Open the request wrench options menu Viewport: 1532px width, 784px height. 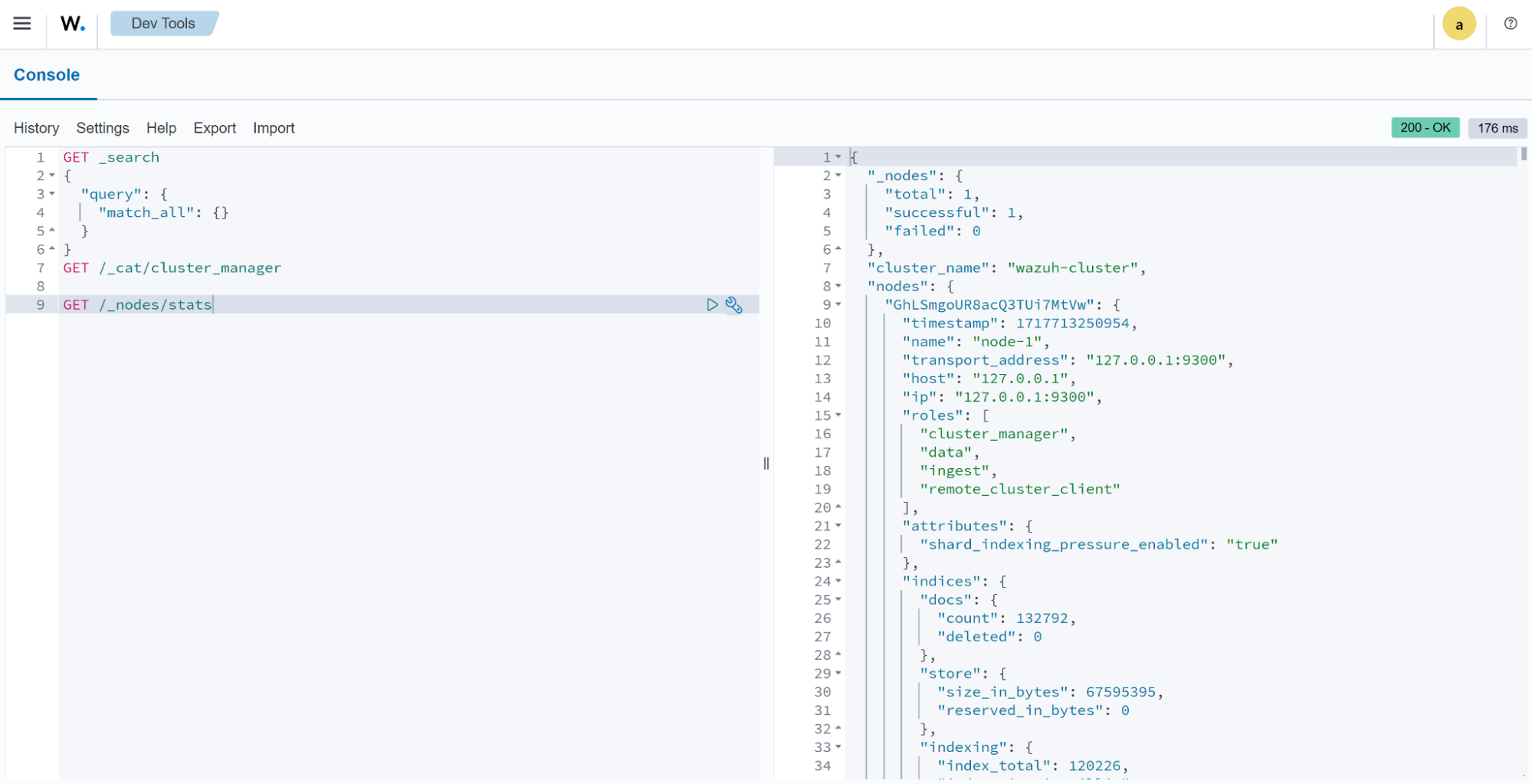pyautogui.click(x=734, y=304)
